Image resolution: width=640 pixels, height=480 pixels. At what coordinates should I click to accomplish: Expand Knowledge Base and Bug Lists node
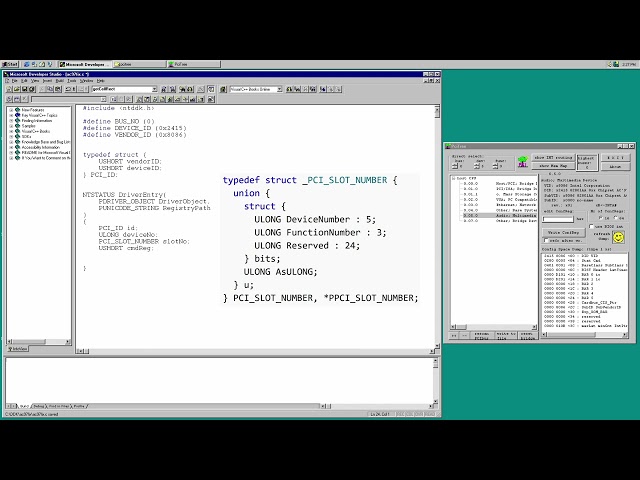[x=11, y=142]
